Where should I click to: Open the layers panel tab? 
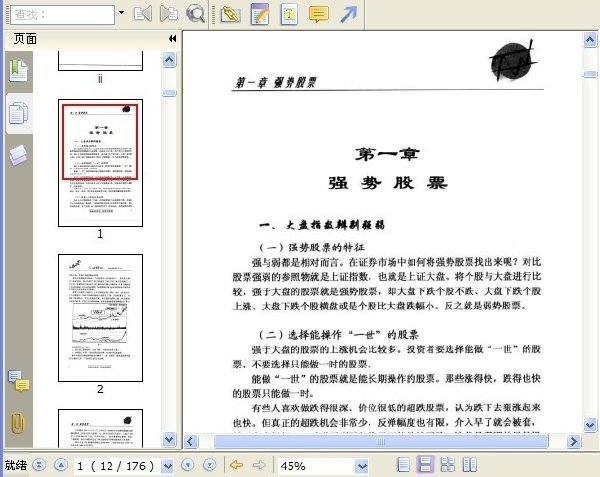point(18,155)
